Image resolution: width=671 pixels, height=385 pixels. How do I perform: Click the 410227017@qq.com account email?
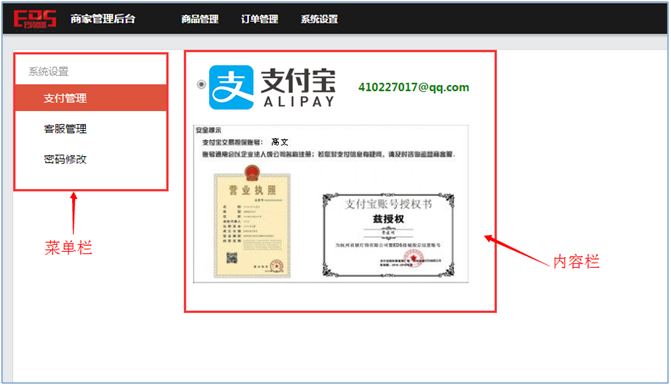pyautogui.click(x=414, y=87)
